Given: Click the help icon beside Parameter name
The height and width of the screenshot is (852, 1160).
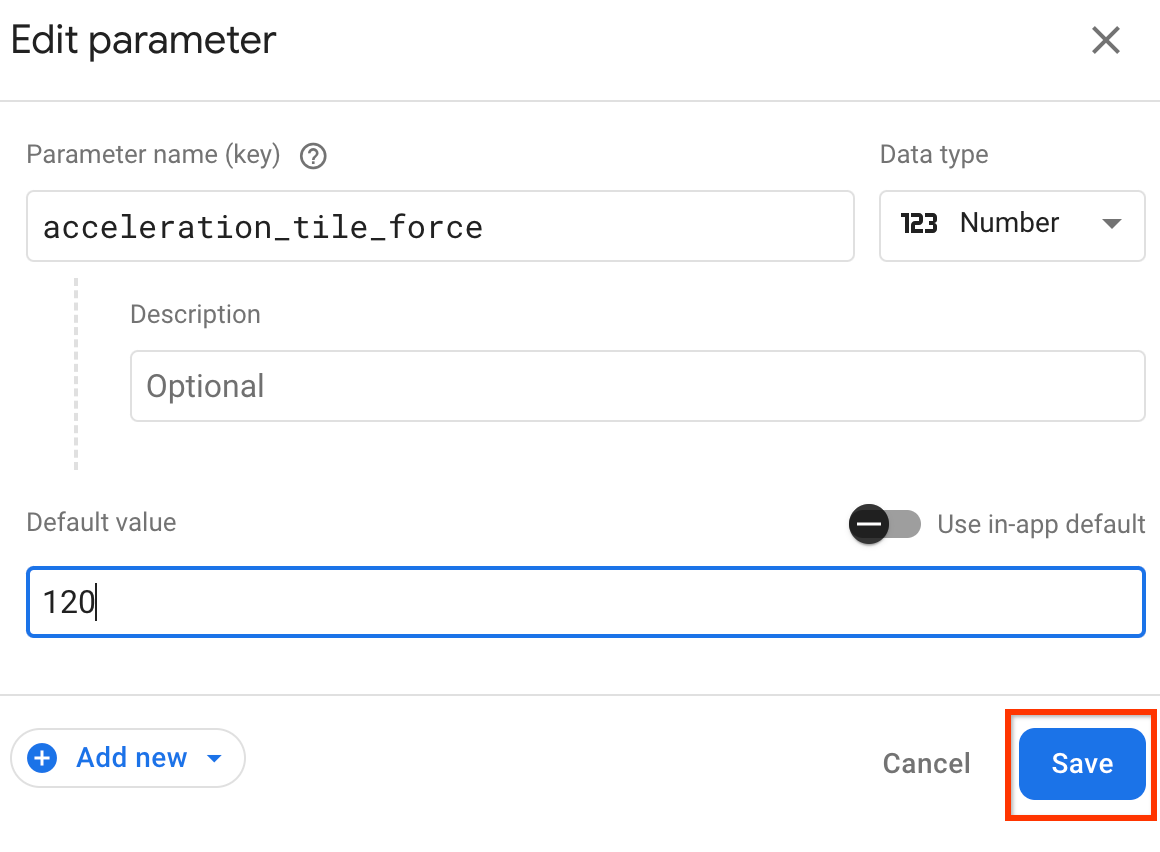Looking at the screenshot, I should click(314, 156).
